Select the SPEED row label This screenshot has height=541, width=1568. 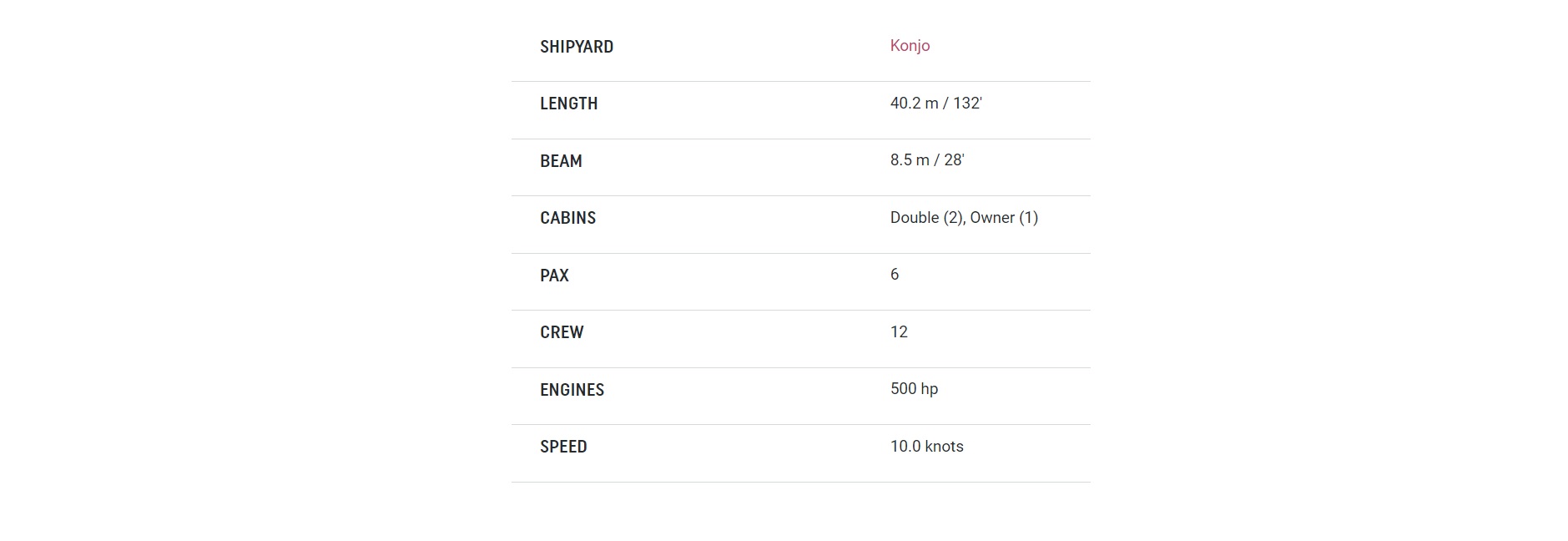point(564,447)
